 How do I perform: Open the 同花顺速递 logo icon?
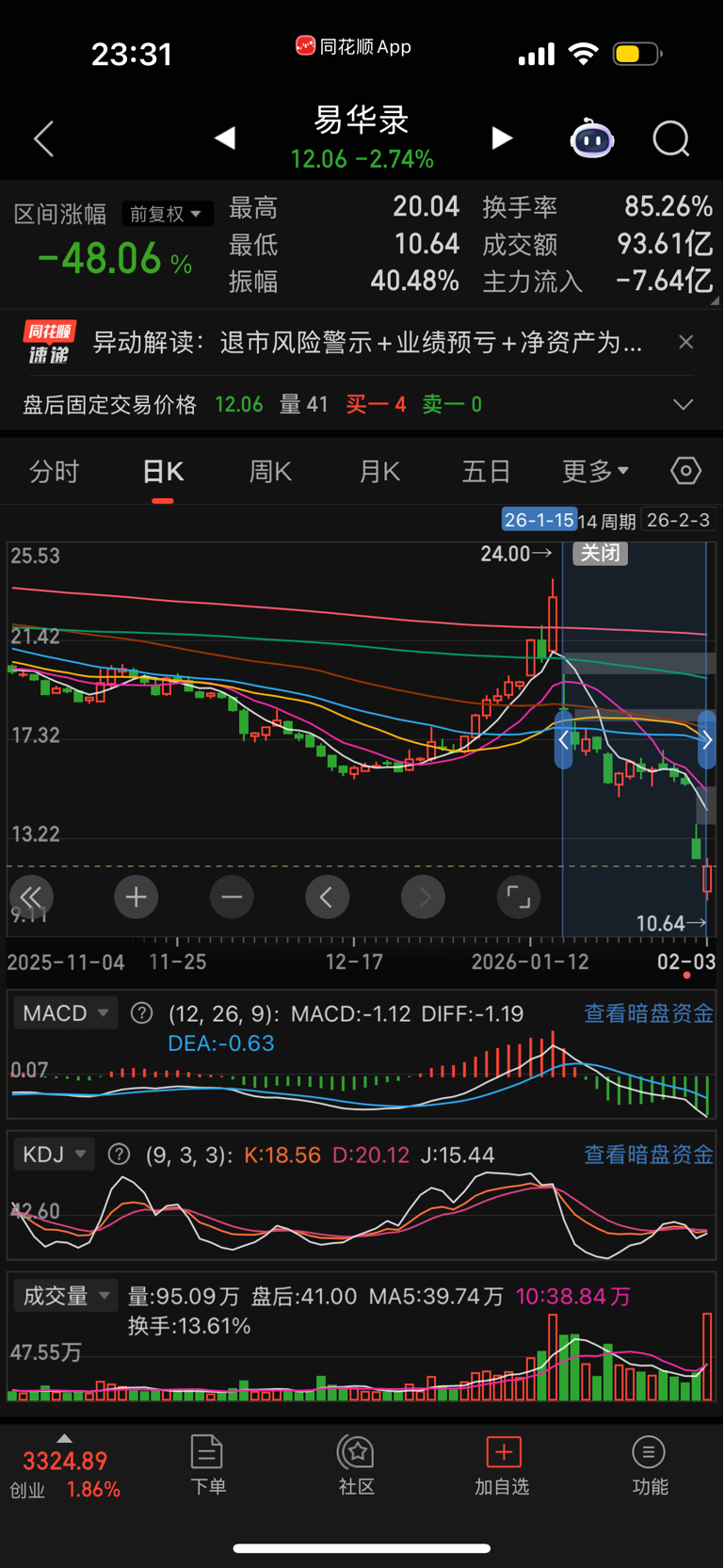(50, 342)
